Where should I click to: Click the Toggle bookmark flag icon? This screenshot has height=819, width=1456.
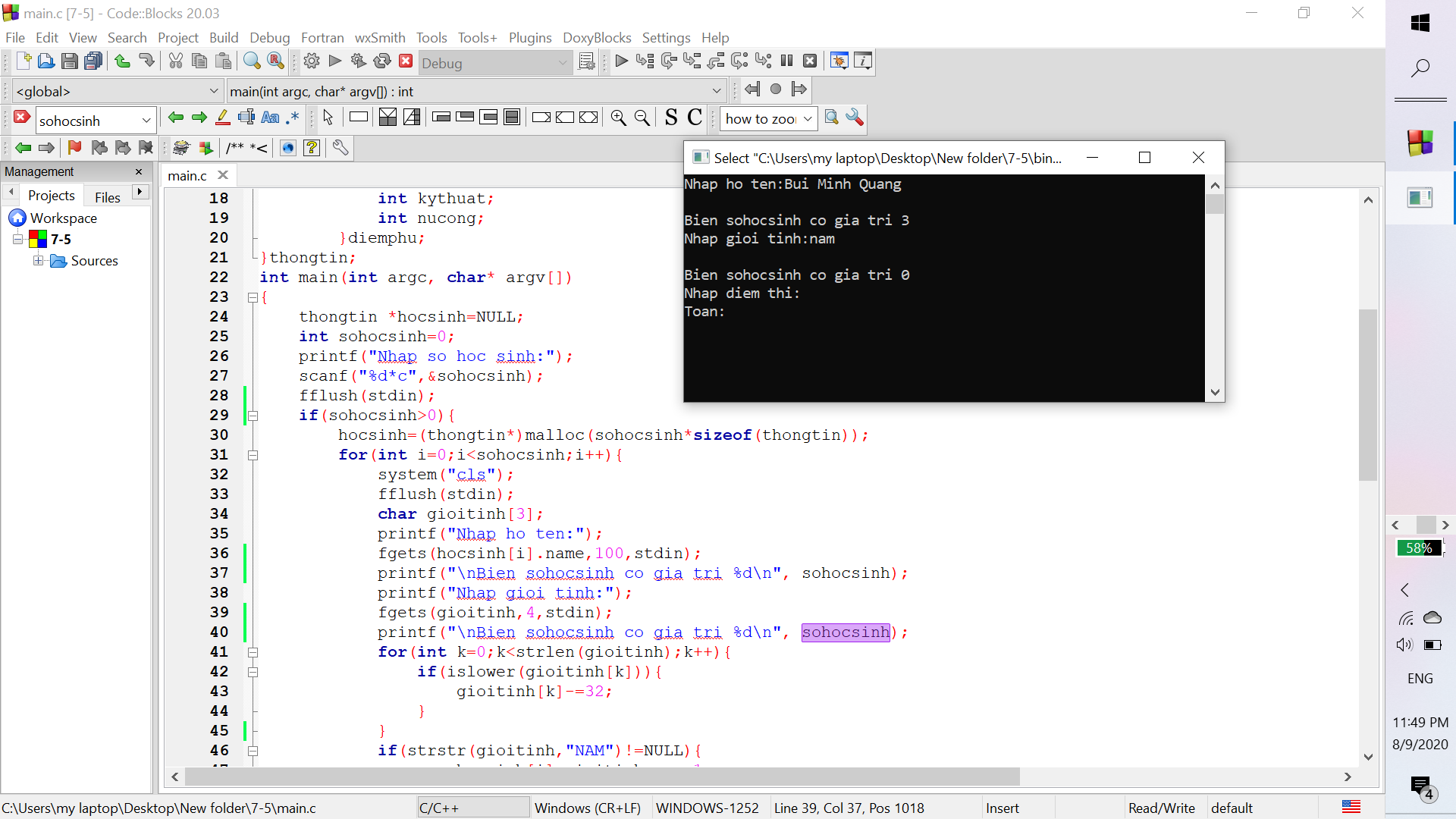click(74, 148)
